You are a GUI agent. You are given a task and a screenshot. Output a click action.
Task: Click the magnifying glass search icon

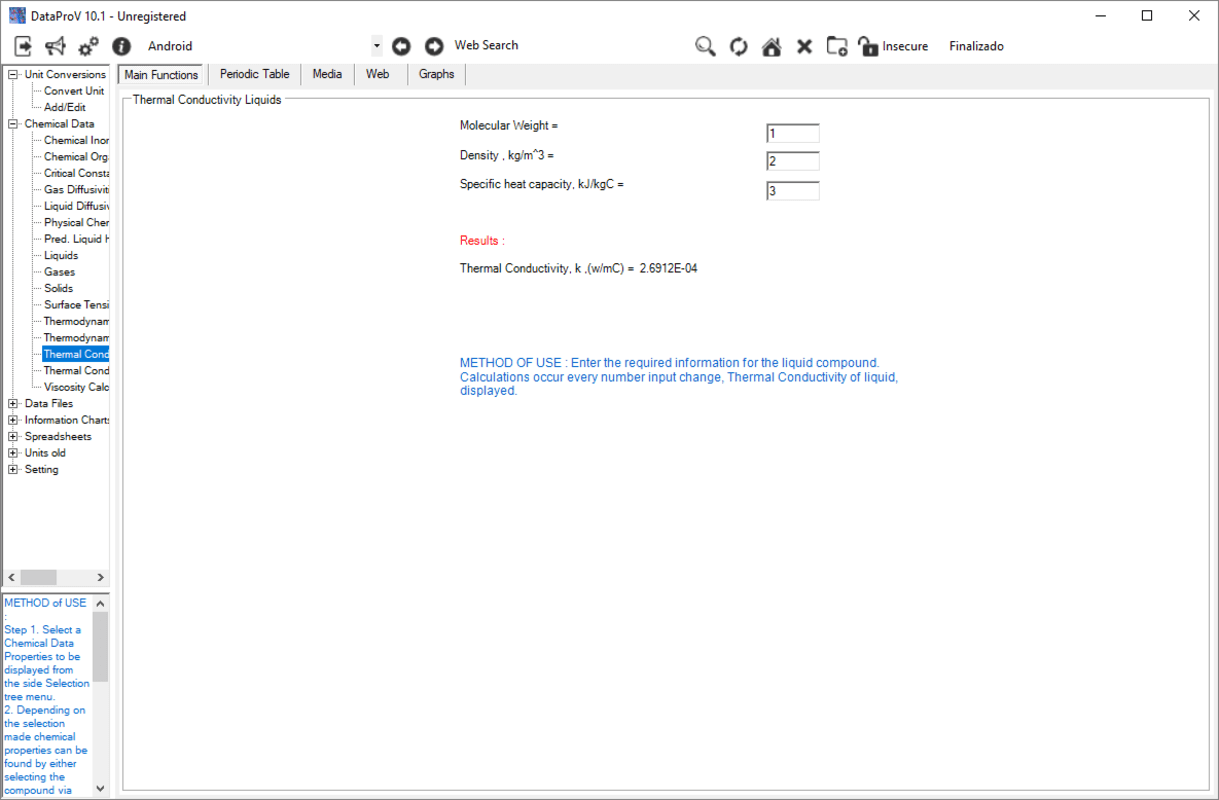coord(706,46)
